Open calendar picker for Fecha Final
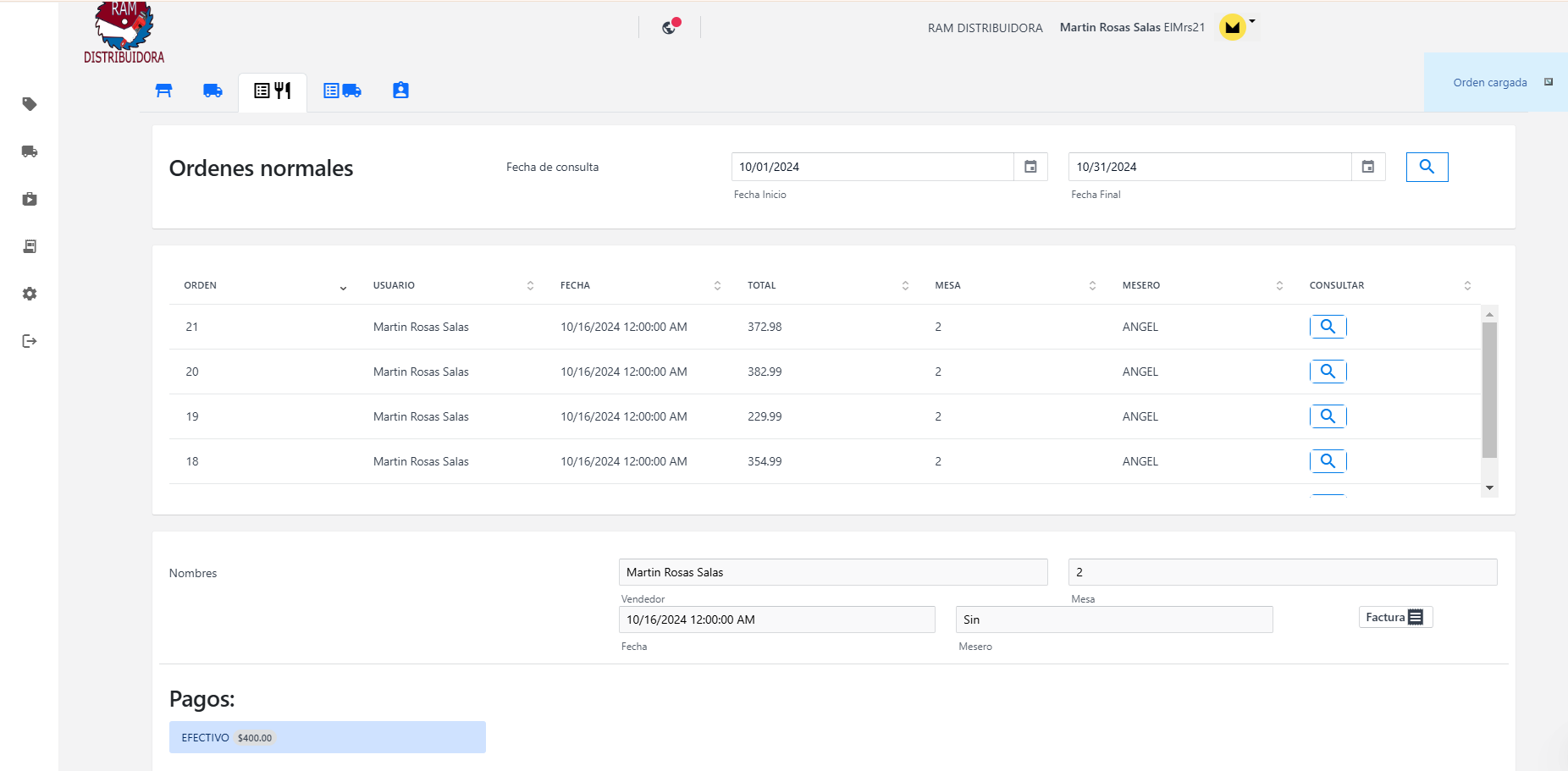This screenshot has height=771, width=1568. 1368,167
